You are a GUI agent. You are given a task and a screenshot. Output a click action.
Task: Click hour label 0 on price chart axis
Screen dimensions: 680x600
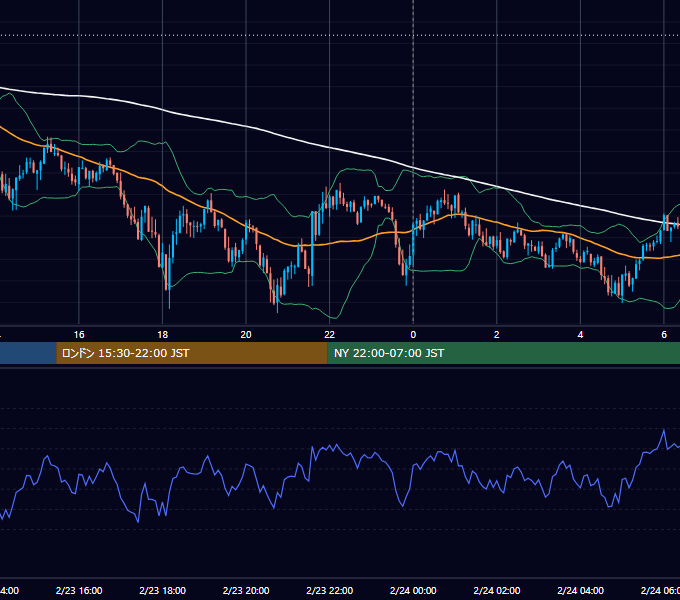[x=413, y=335]
